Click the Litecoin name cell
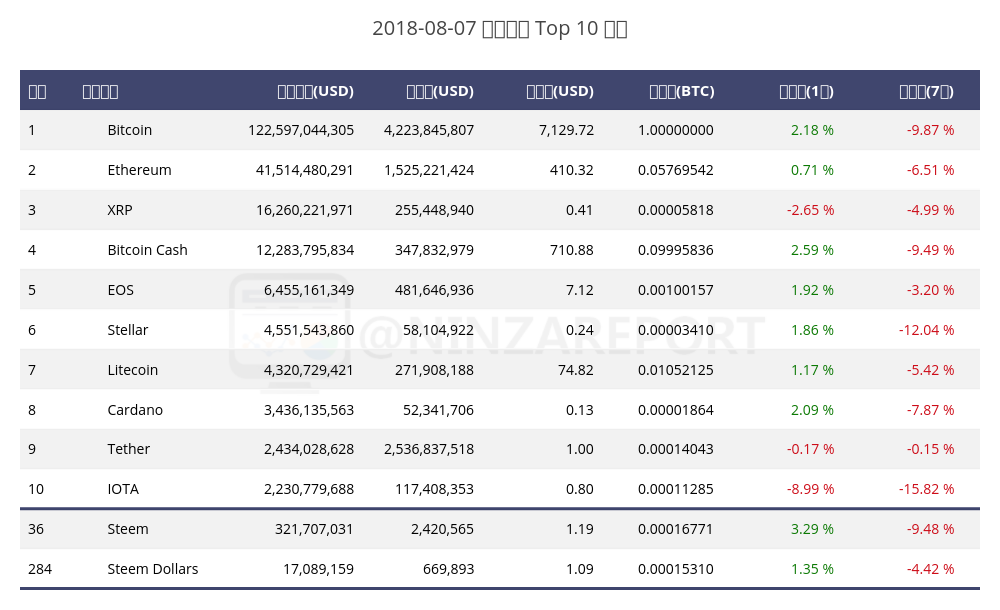1000x610 pixels. coord(133,370)
